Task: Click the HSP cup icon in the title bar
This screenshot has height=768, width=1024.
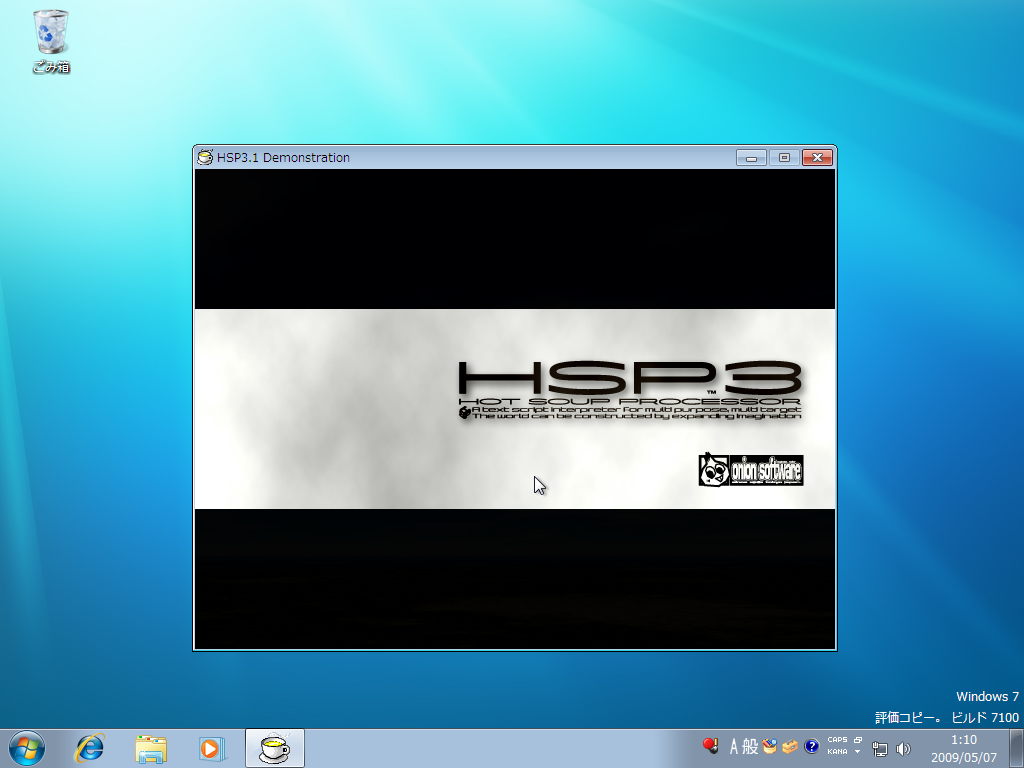Action: [x=205, y=157]
